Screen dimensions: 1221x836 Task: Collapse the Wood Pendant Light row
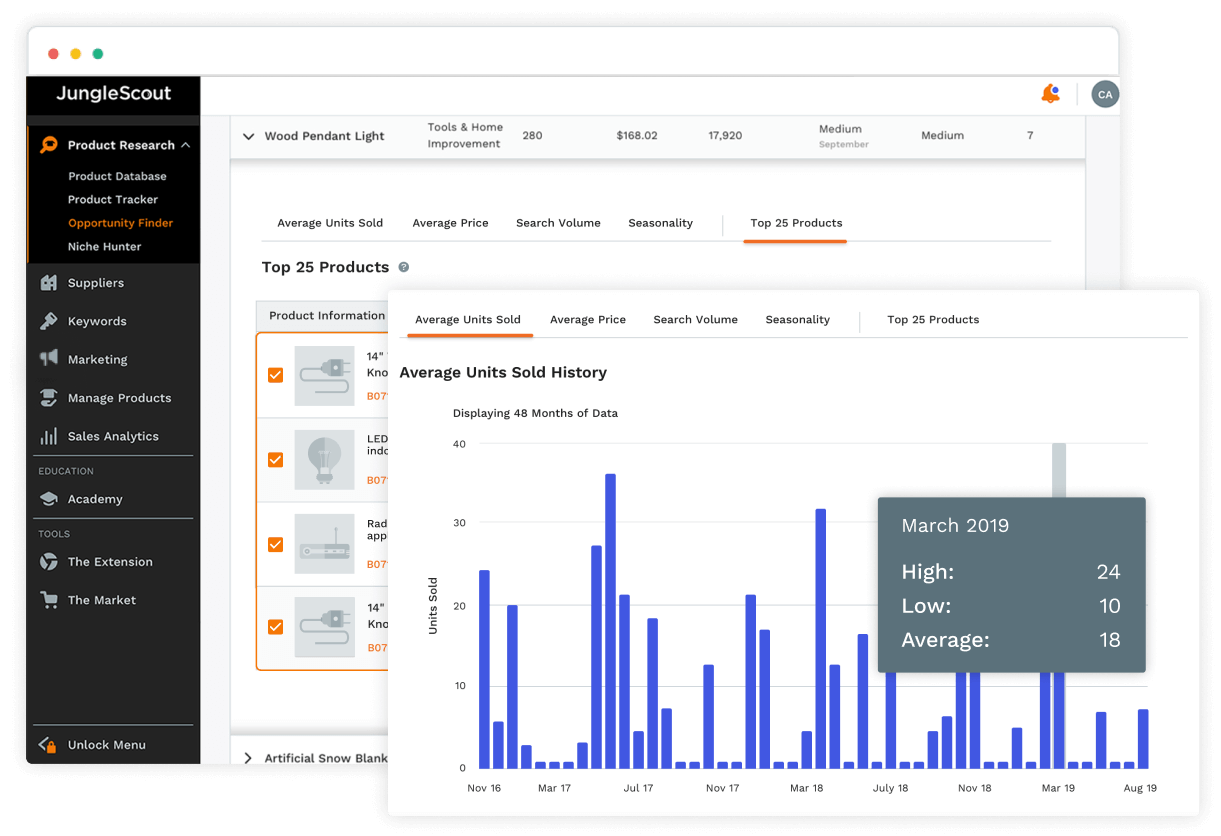coord(248,137)
